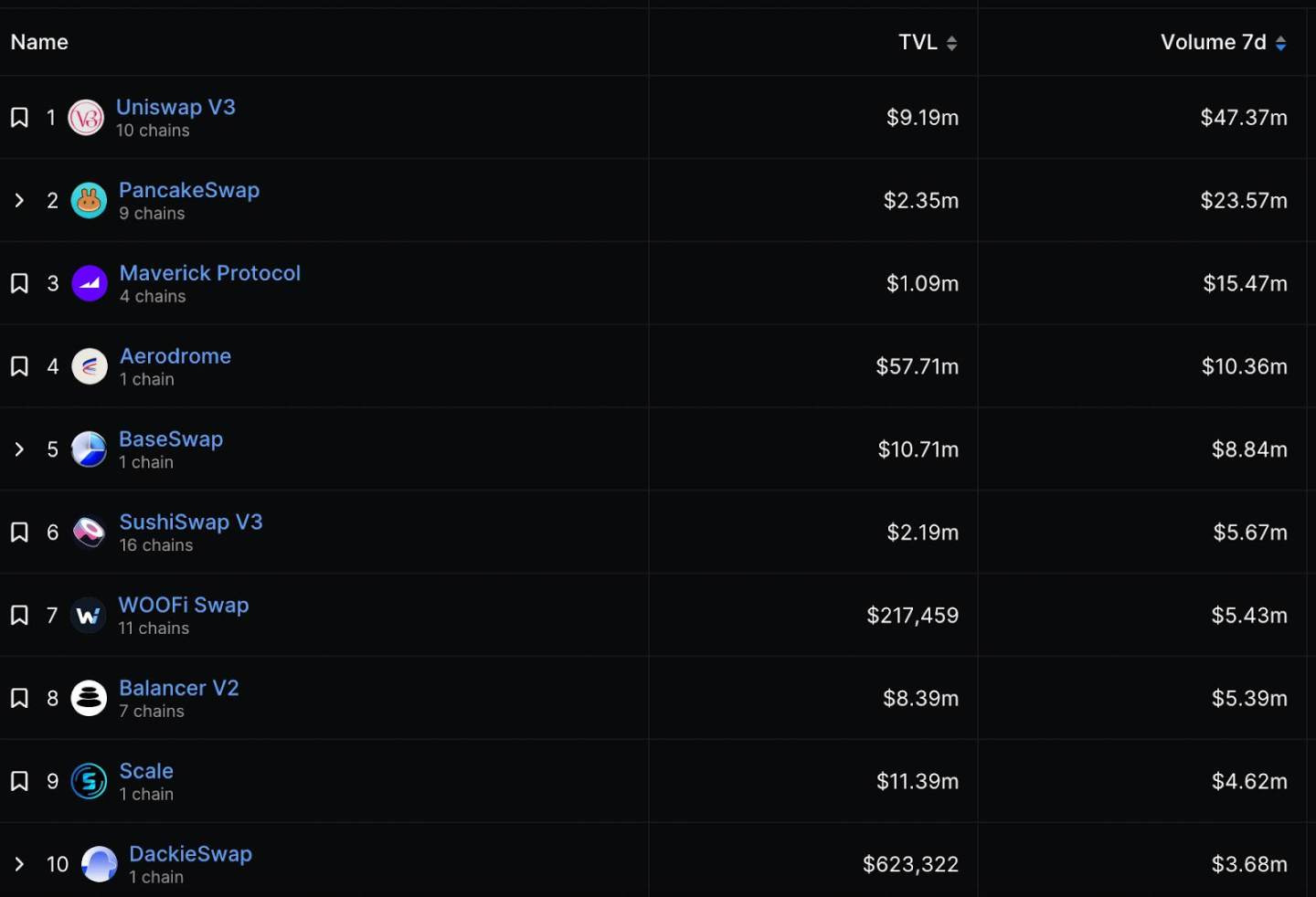Screen dimensions: 1316x897
Task: Open the Aerodrome protocol link
Action: click(175, 356)
